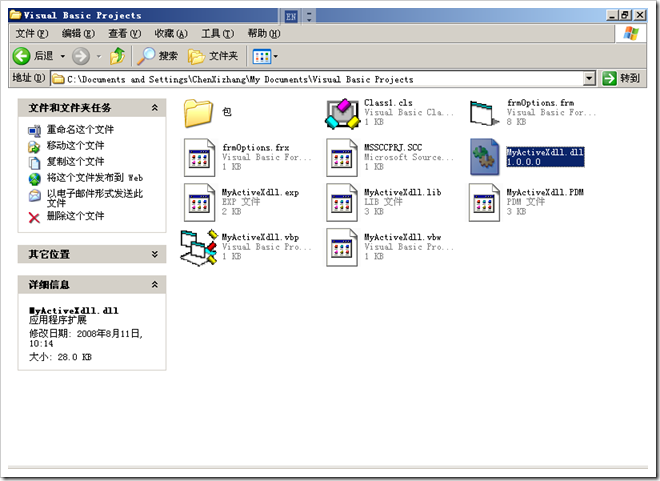Select the MyActiveXdll.PDM file icon

tap(484, 202)
